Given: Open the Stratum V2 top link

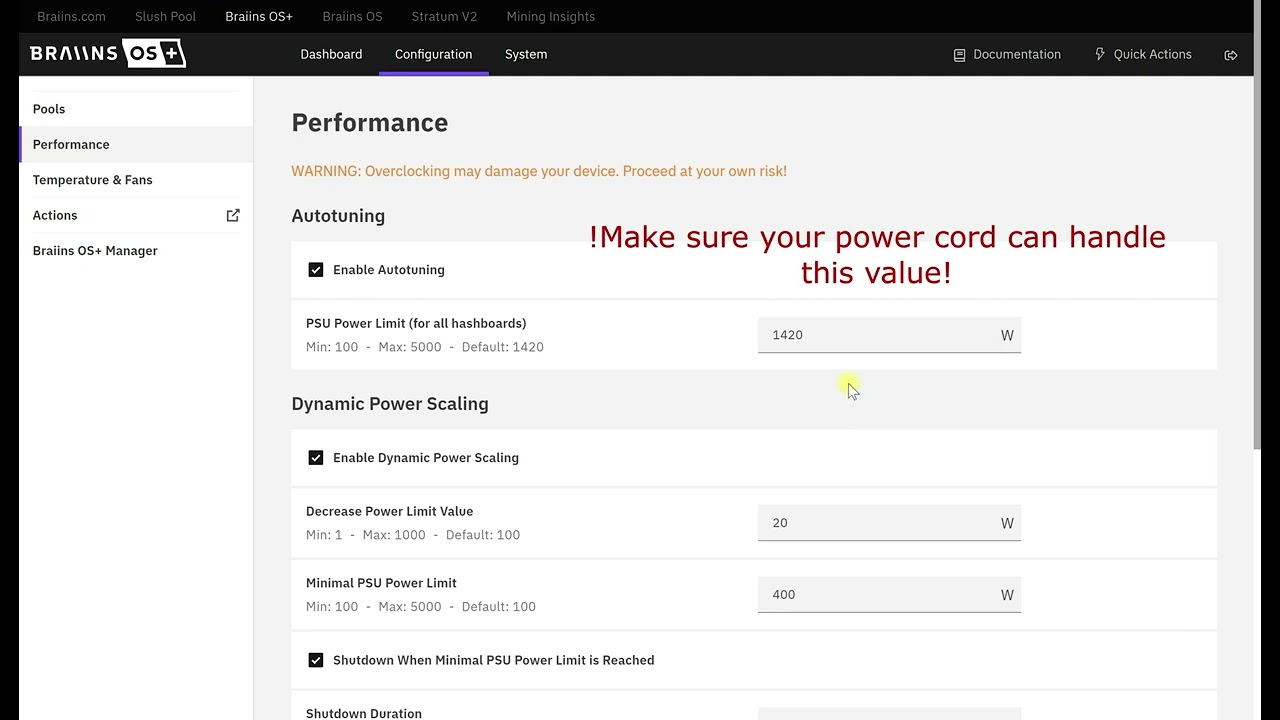Looking at the screenshot, I should (444, 16).
